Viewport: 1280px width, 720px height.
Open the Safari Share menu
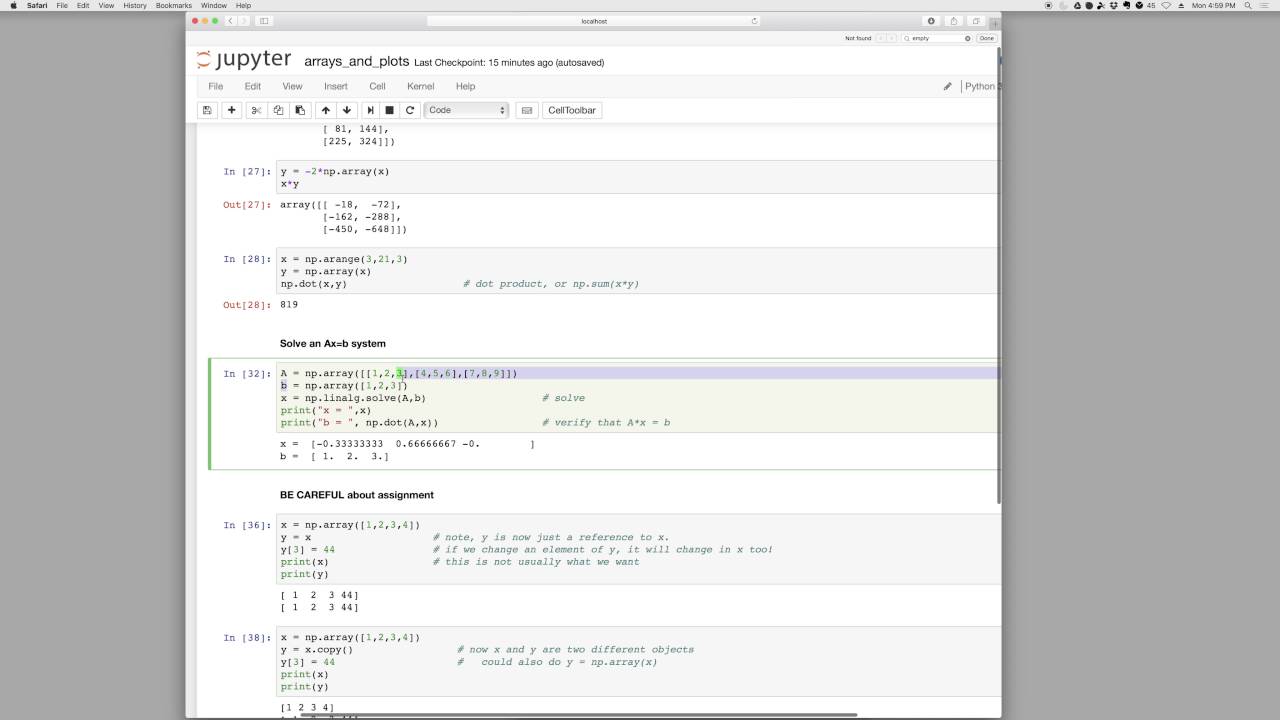(954, 21)
